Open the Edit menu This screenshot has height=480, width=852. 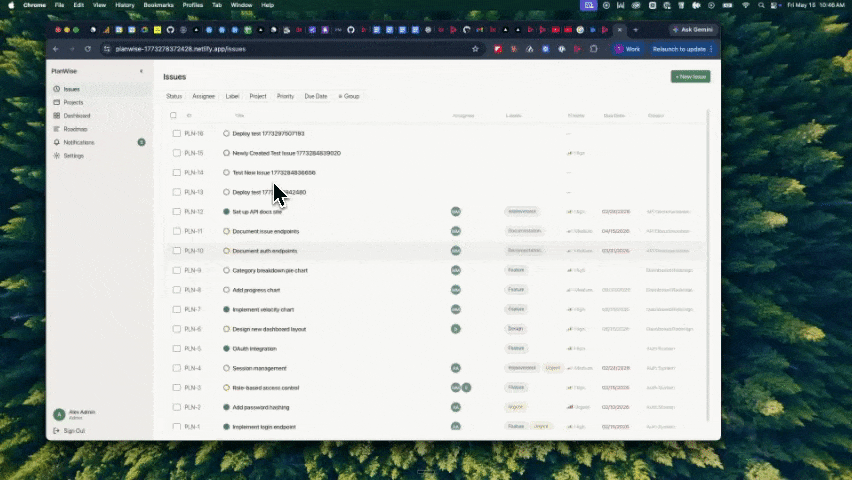79,5
